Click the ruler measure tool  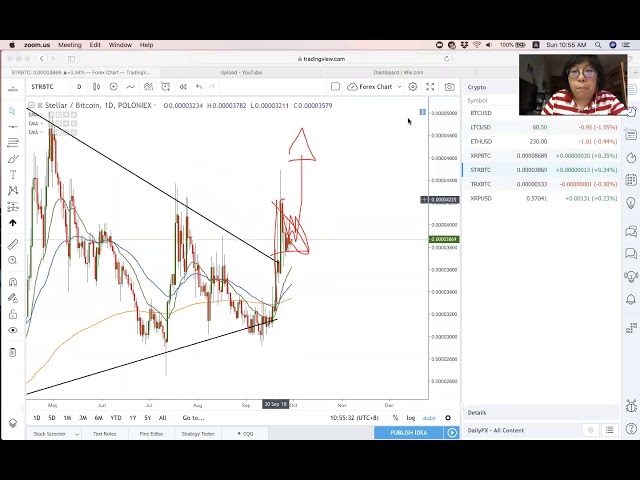[13, 244]
